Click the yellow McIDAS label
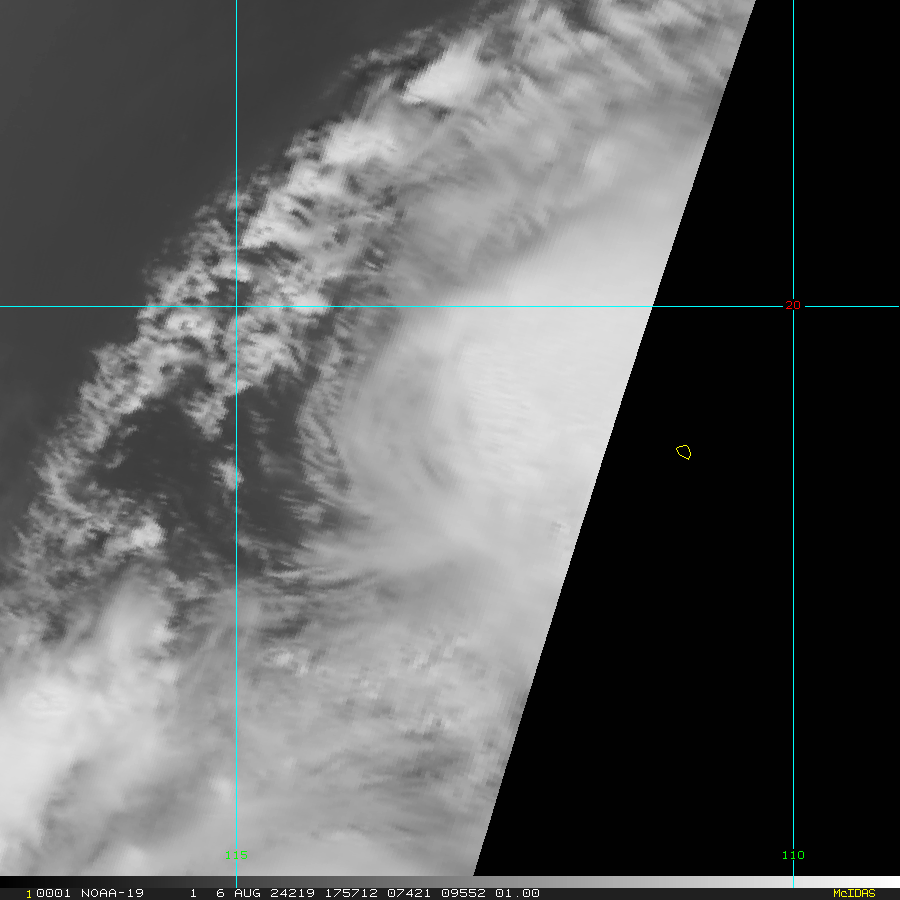 pos(853,893)
